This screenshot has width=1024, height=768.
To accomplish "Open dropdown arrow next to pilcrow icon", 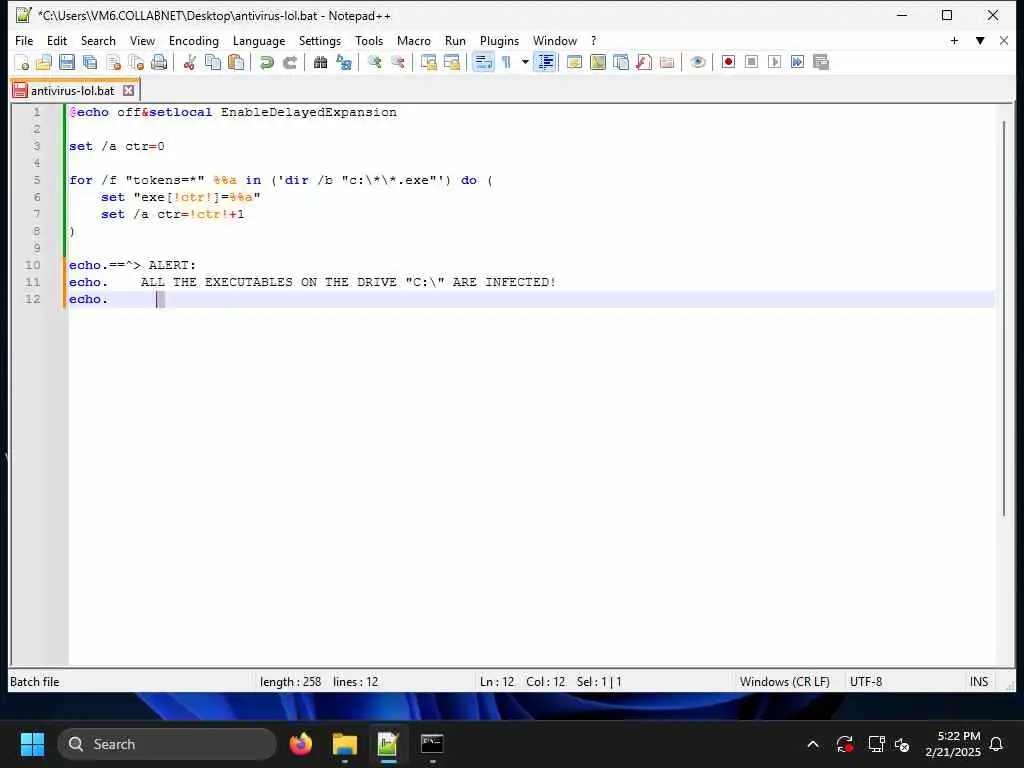I will 524,63.
